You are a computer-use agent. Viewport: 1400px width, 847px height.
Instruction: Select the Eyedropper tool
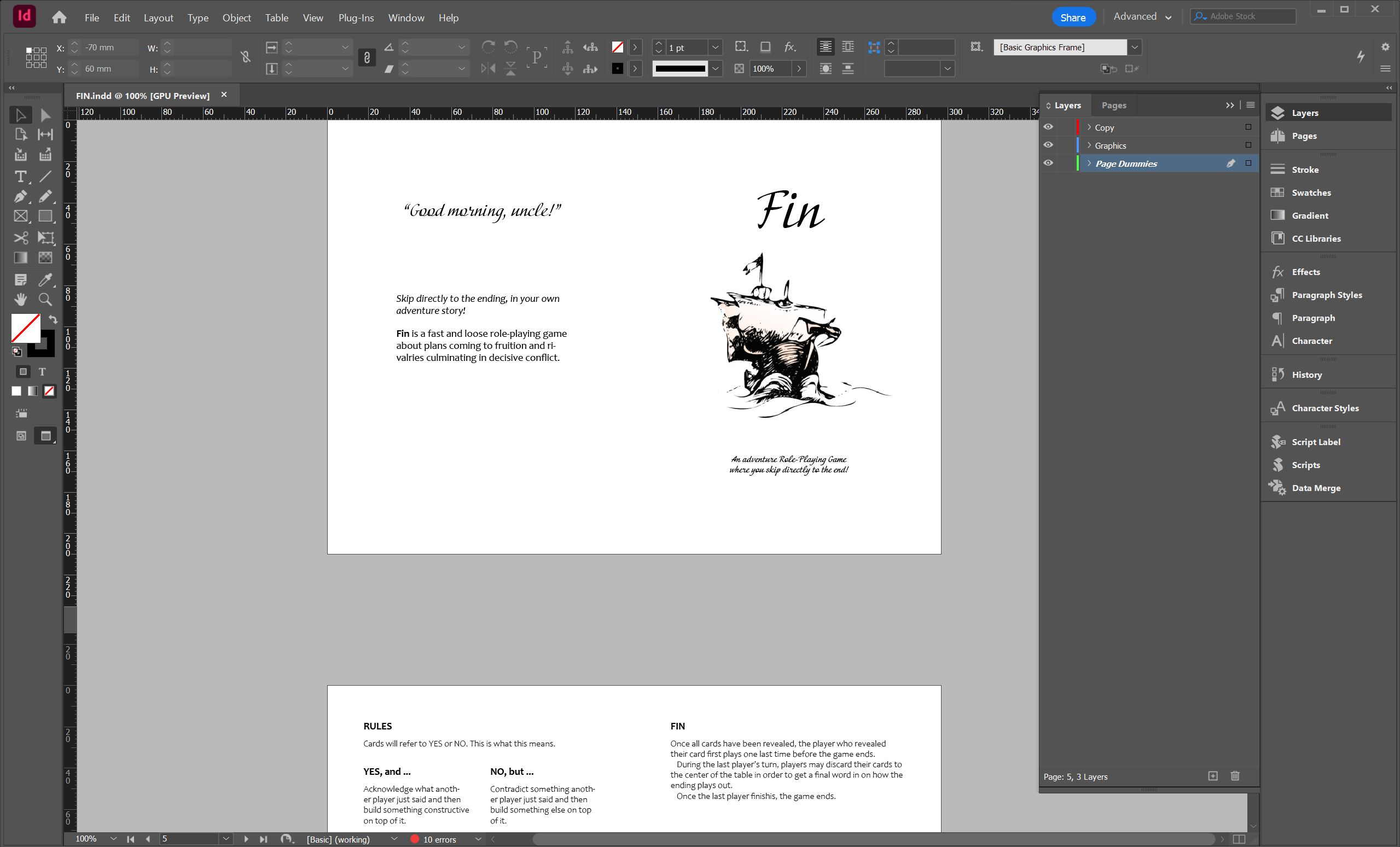(x=45, y=279)
